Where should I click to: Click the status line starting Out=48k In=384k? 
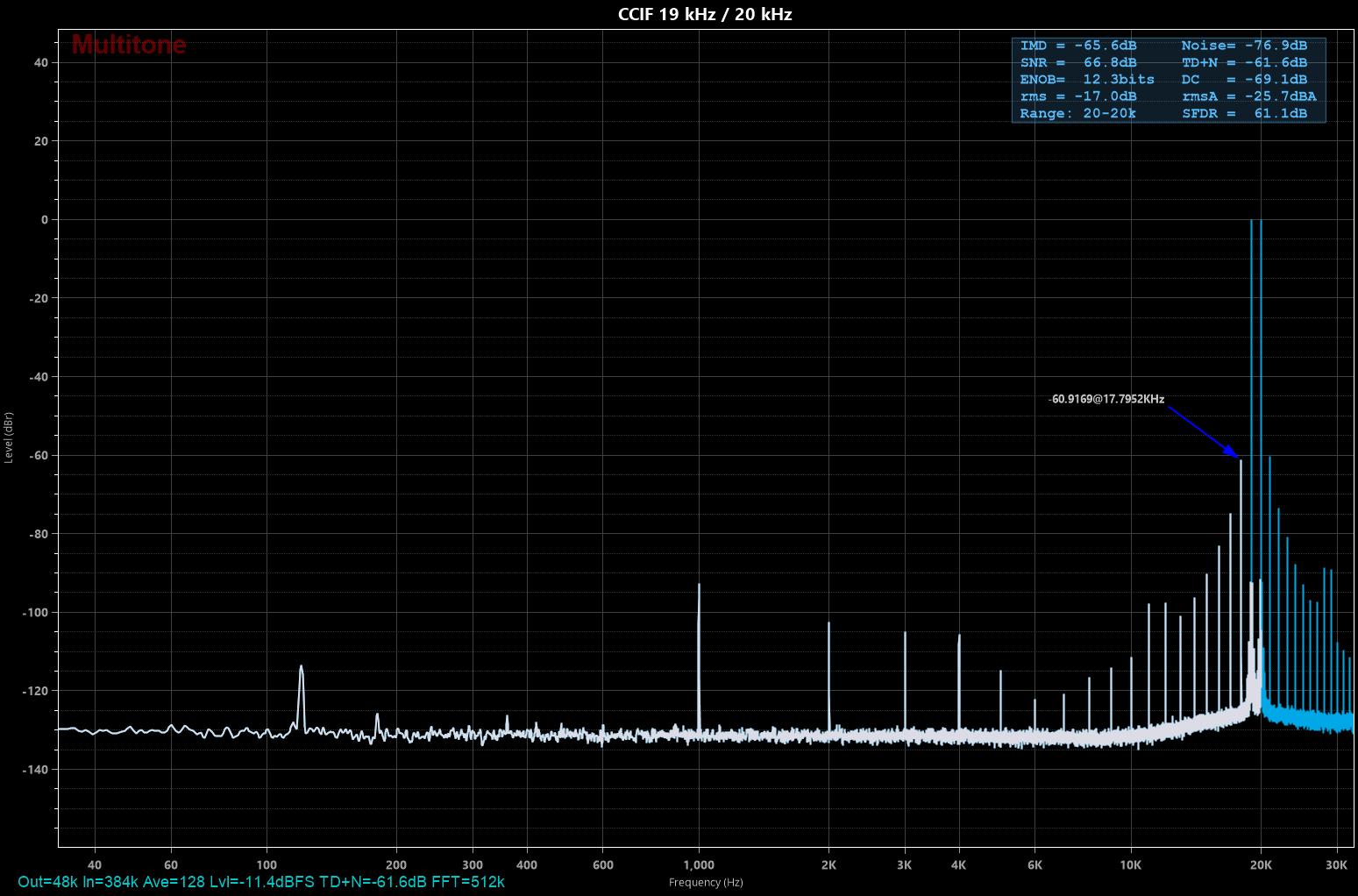point(261,881)
